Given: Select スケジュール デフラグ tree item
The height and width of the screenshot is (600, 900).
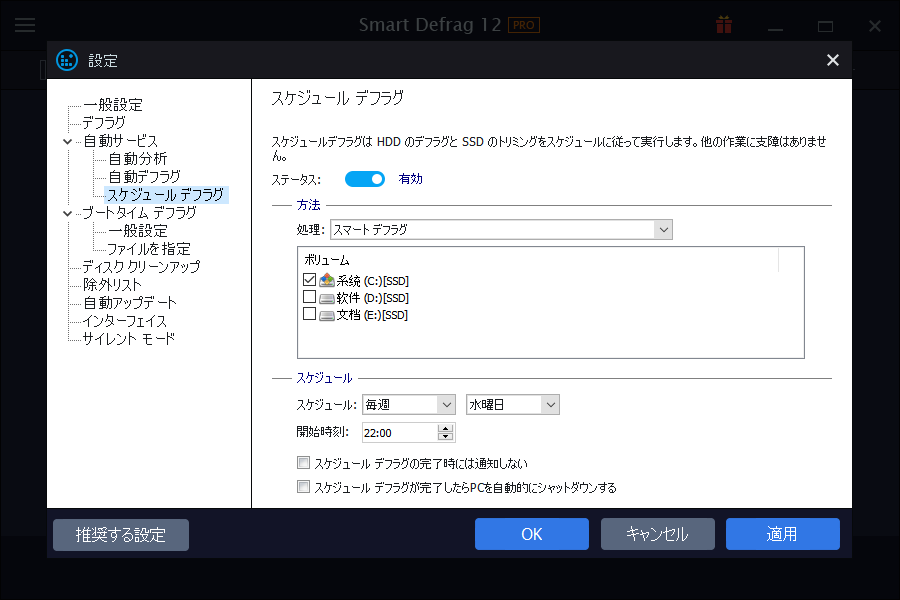Looking at the screenshot, I should 166,195.
